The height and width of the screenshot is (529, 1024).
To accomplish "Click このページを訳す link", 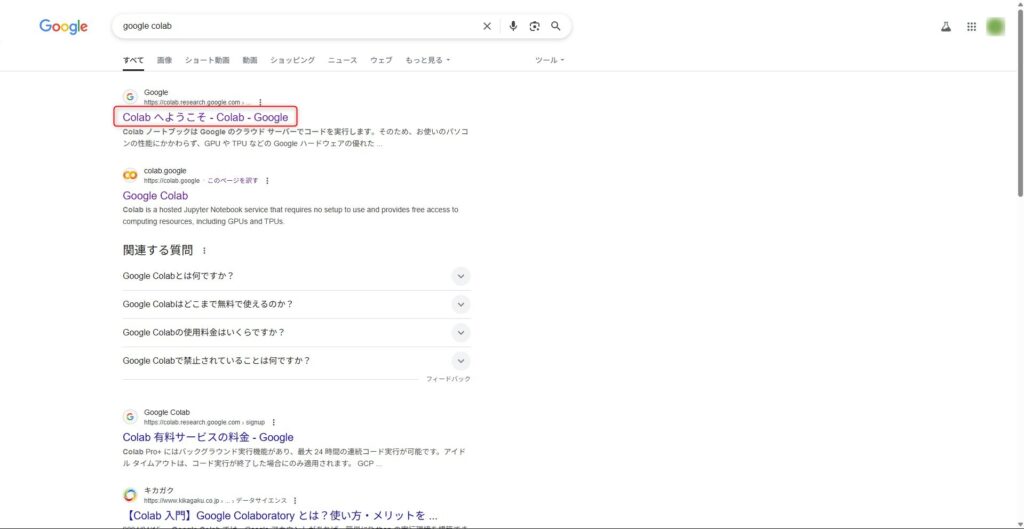I will coord(233,181).
